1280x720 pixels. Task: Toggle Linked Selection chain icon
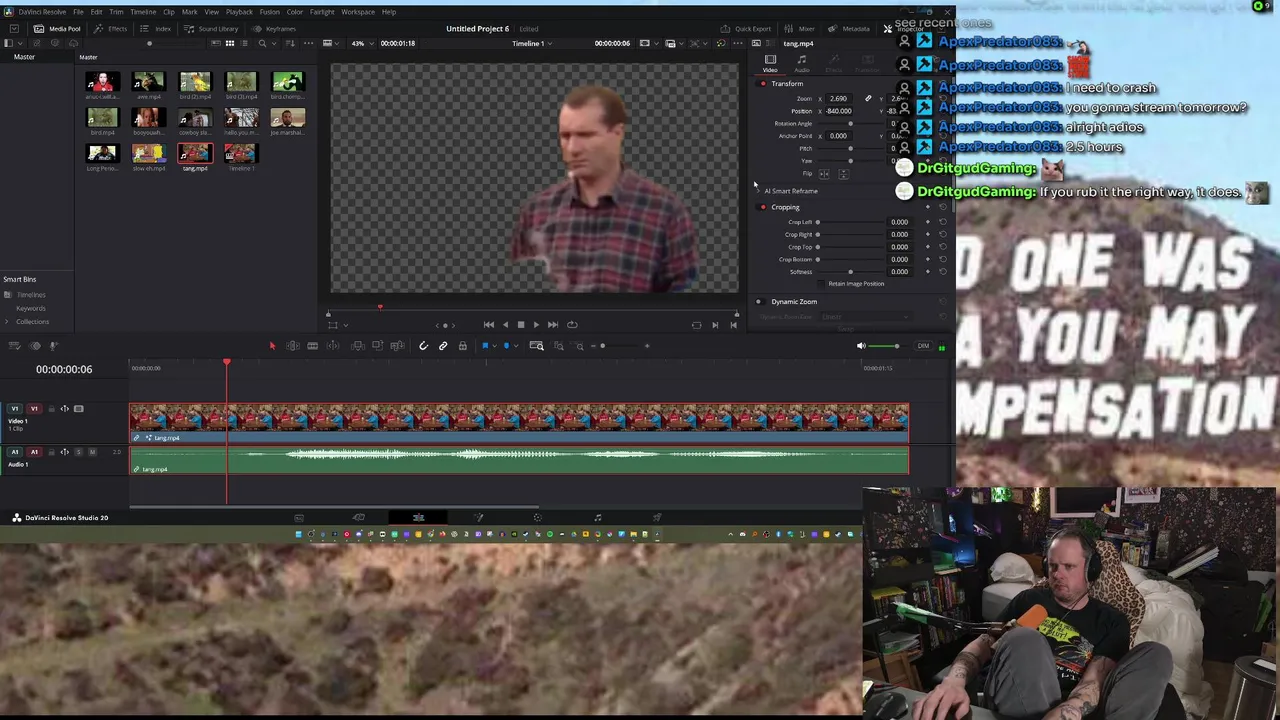443,346
